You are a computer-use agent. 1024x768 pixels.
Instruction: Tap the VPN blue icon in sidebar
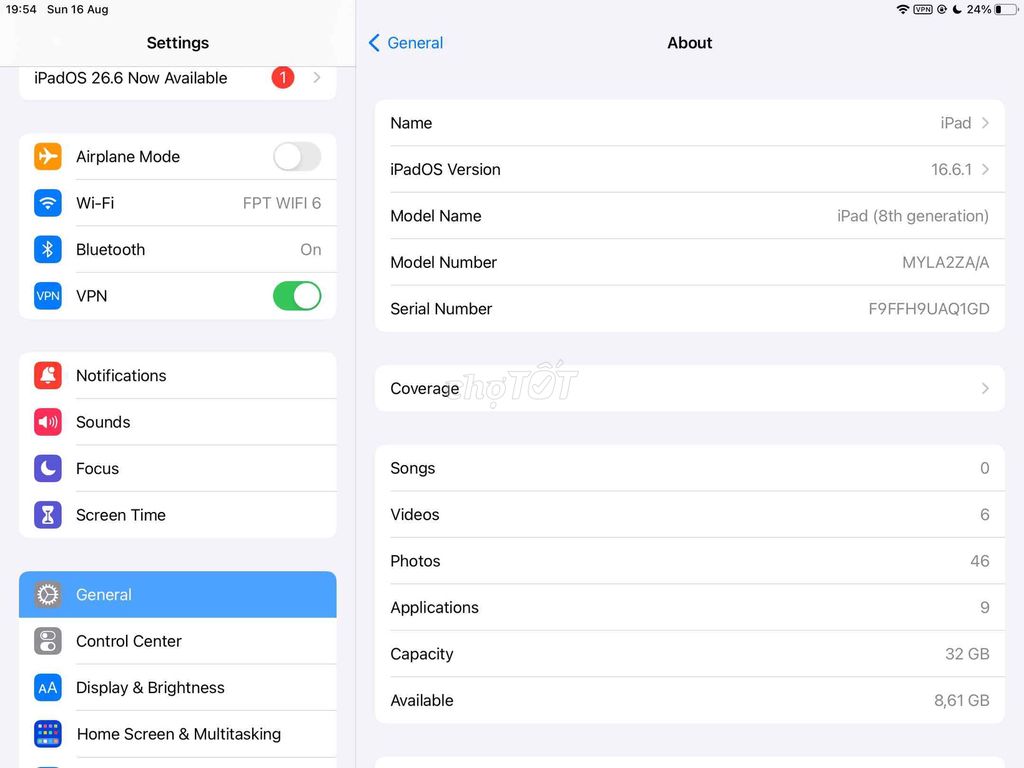[48, 296]
